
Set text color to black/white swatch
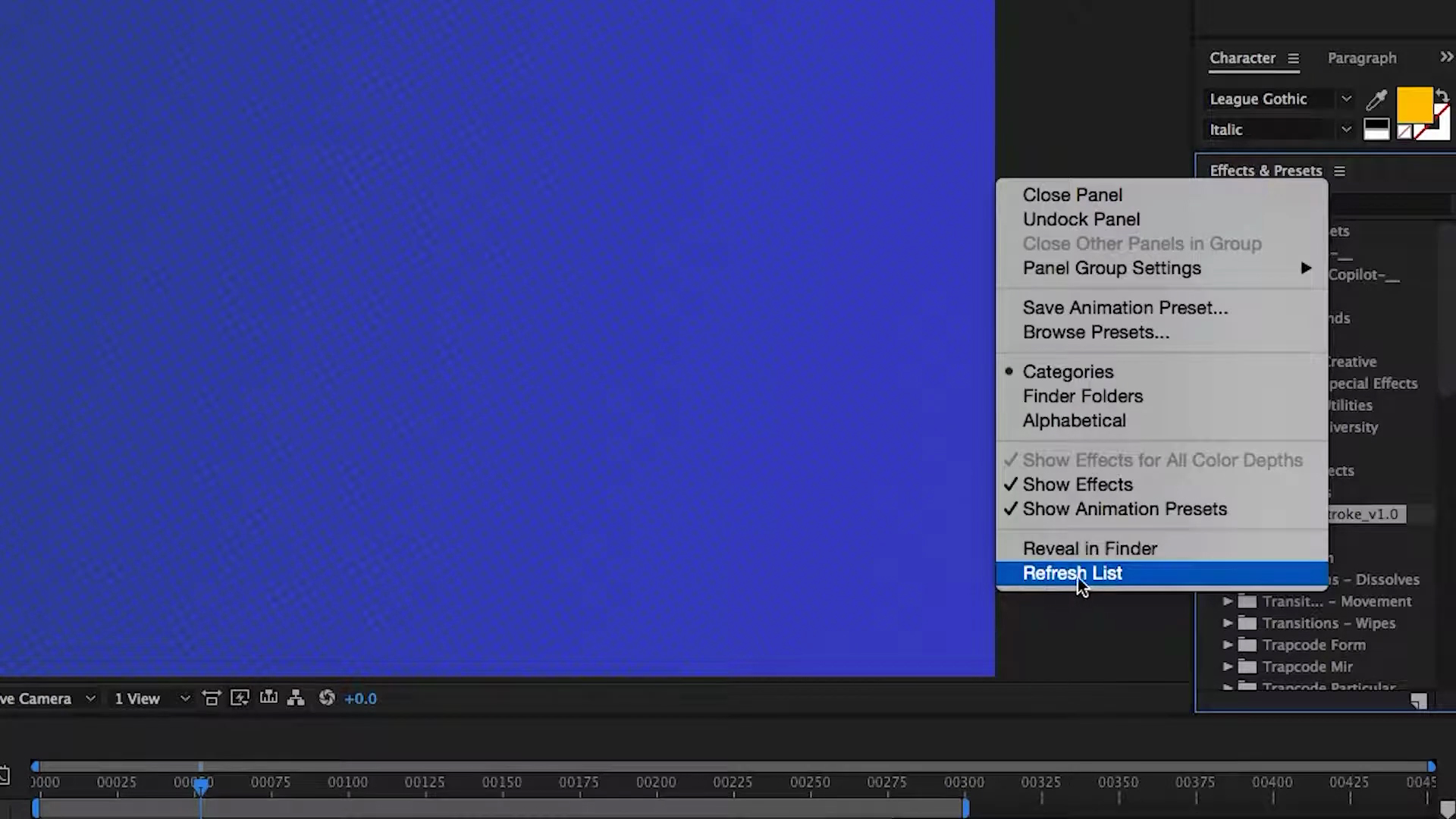(1376, 129)
